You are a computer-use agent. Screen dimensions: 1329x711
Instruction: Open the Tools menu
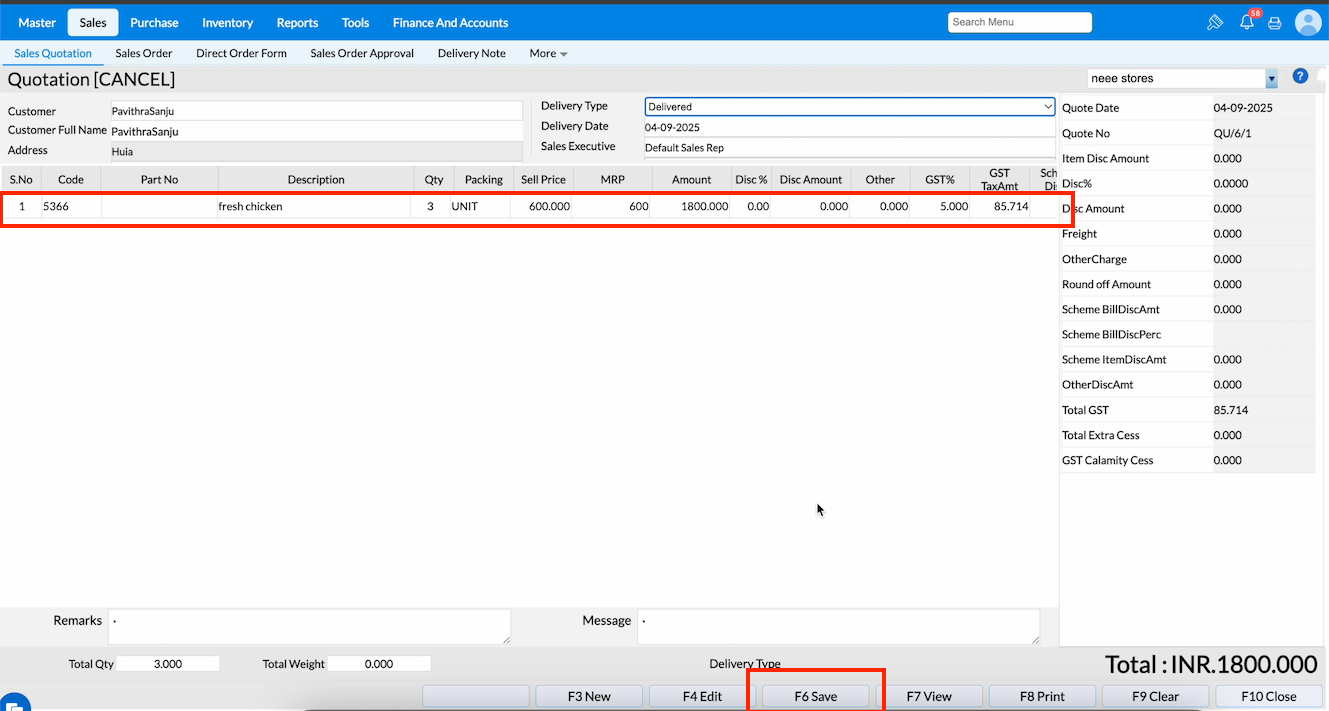click(355, 22)
